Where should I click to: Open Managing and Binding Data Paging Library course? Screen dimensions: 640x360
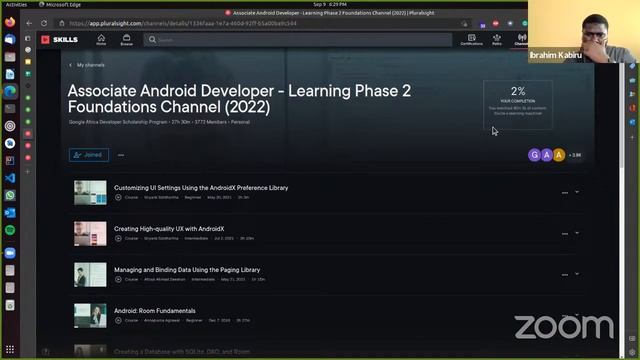click(187, 270)
